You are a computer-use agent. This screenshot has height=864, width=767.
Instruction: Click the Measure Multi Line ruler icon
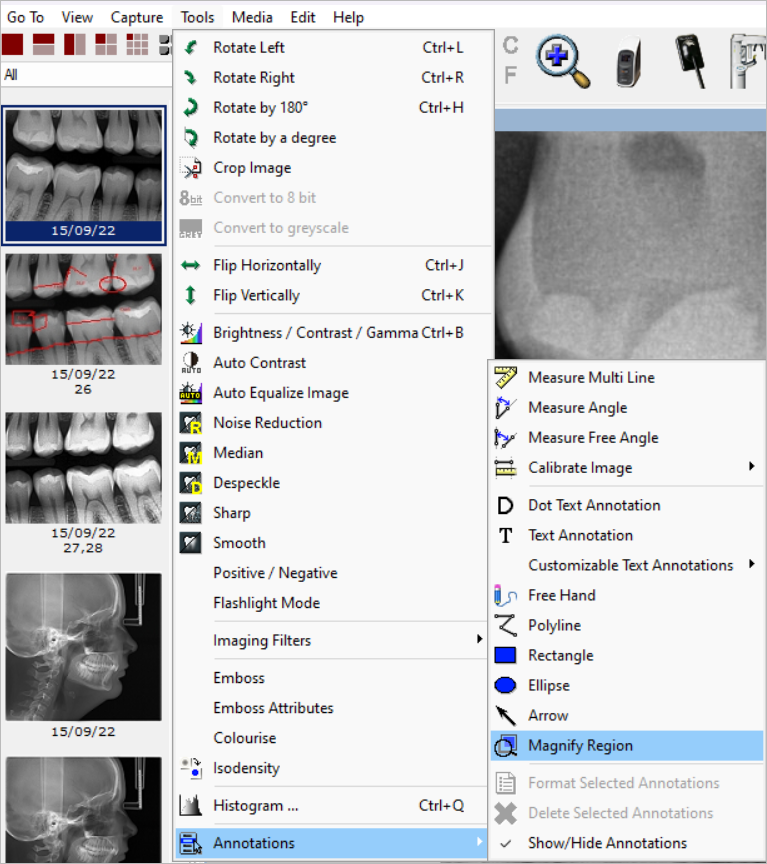[505, 377]
